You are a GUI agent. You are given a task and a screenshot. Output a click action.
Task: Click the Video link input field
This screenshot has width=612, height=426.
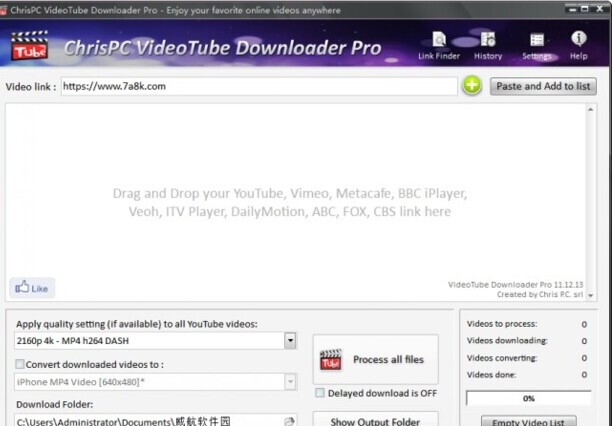(x=259, y=86)
